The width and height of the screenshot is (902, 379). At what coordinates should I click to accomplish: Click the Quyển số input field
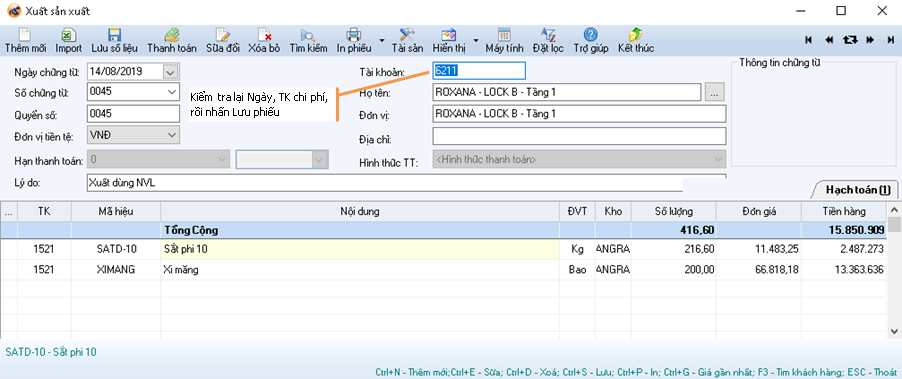pyautogui.click(x=133, y=113)
